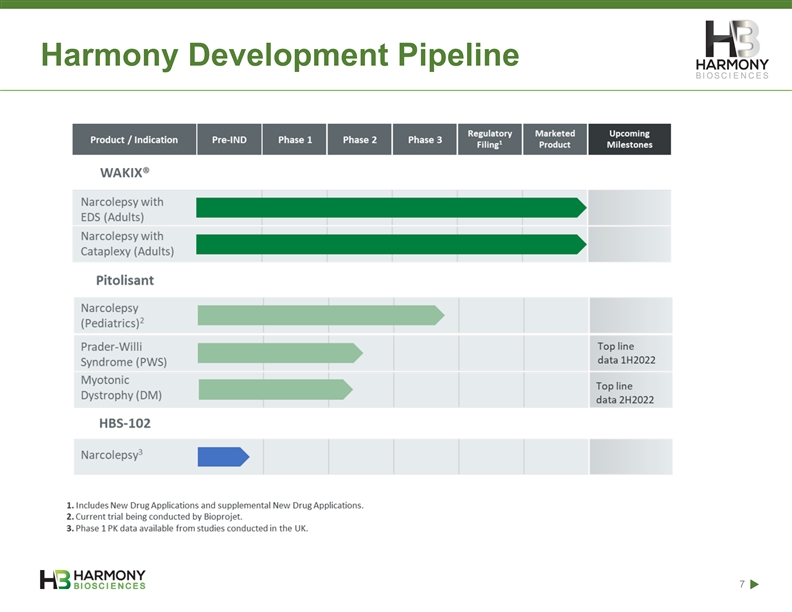
Task: Click the light green bar for Myotonic Dystrophy
Action: (275, 389)
